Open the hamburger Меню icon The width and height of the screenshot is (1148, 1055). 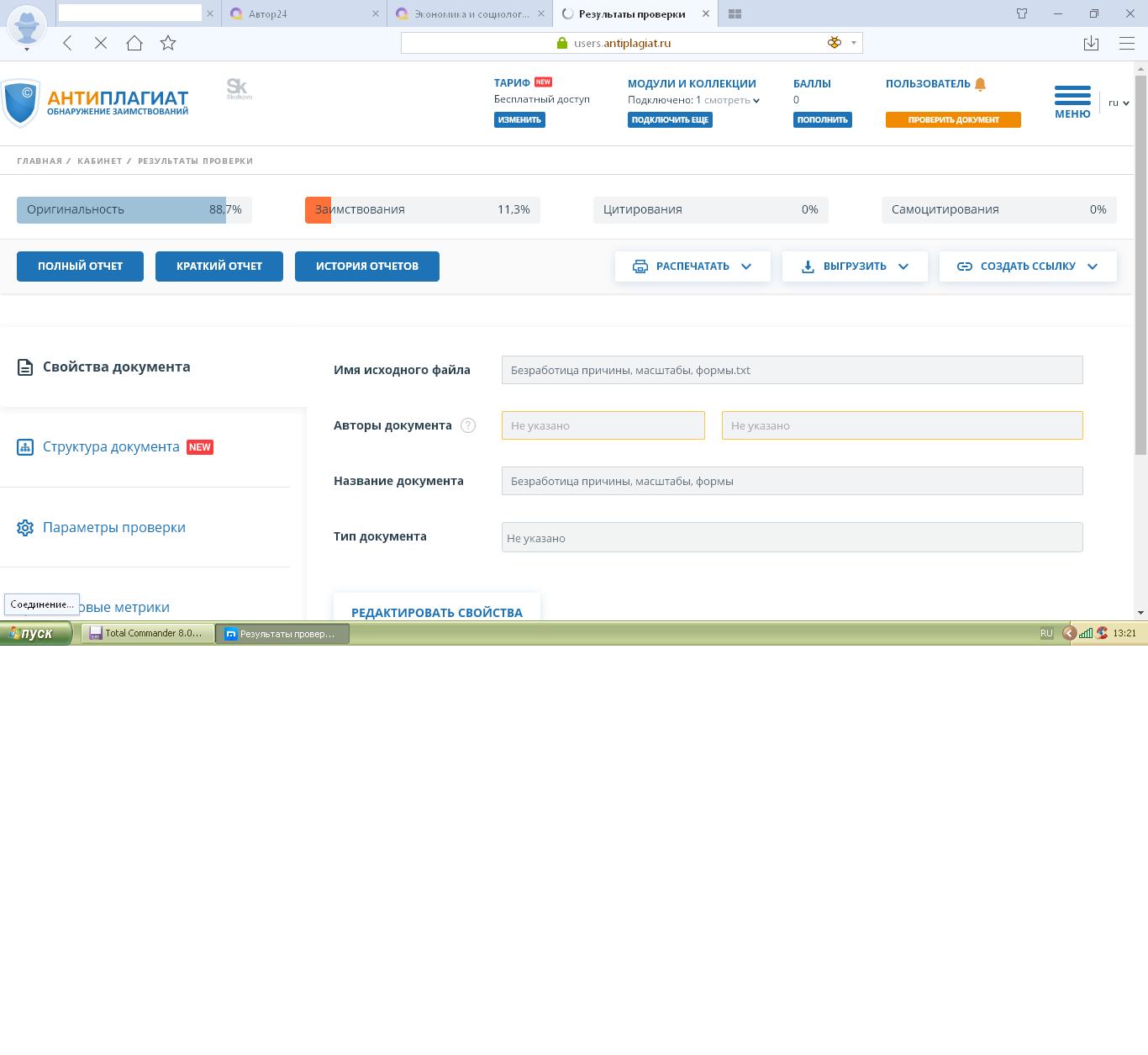(x=1072, y=95)
